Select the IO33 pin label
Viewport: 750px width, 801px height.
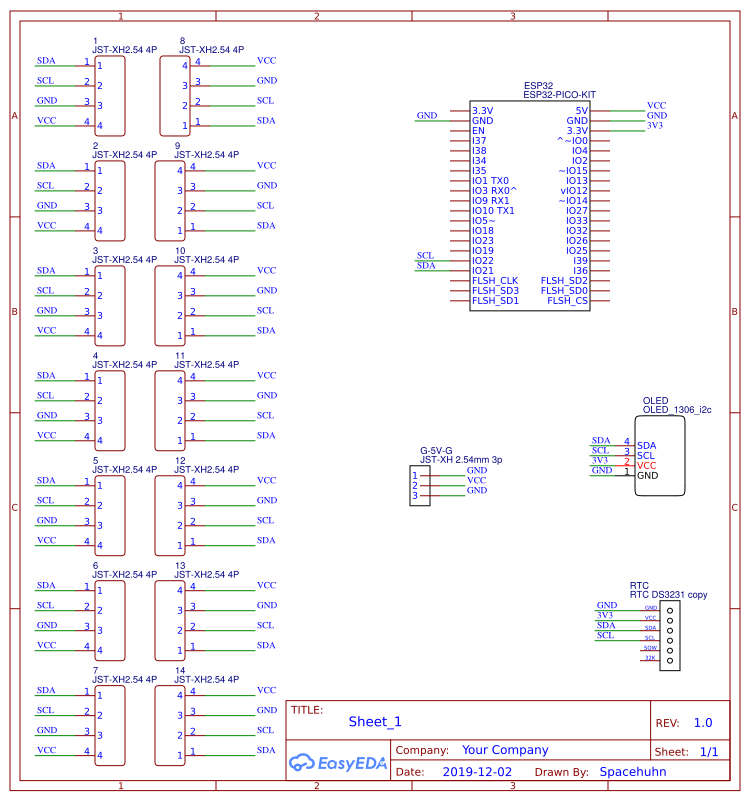pyautogui.click(x=577, y=220)
